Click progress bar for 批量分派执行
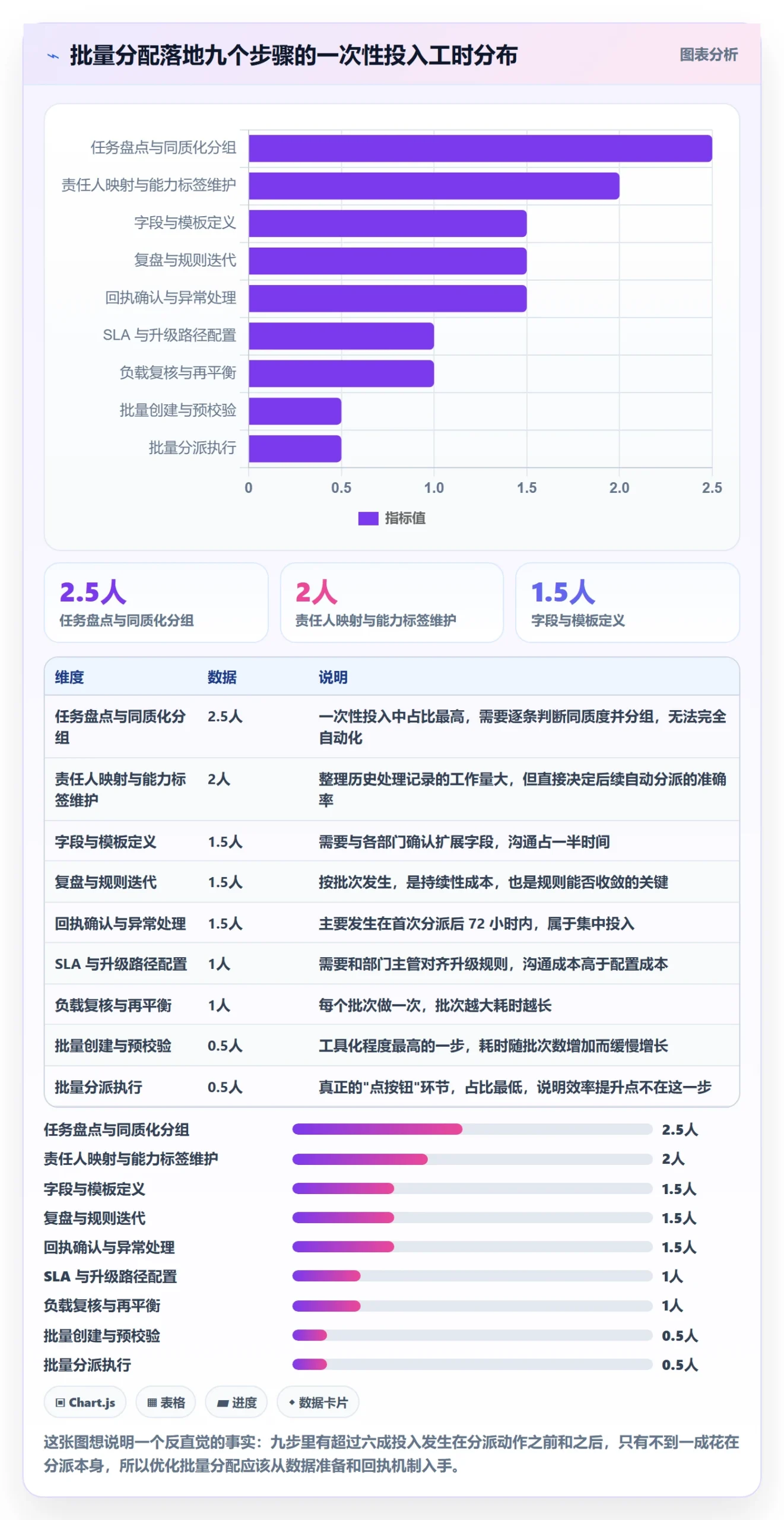The image size is (784, 1520). [472, 1364]
